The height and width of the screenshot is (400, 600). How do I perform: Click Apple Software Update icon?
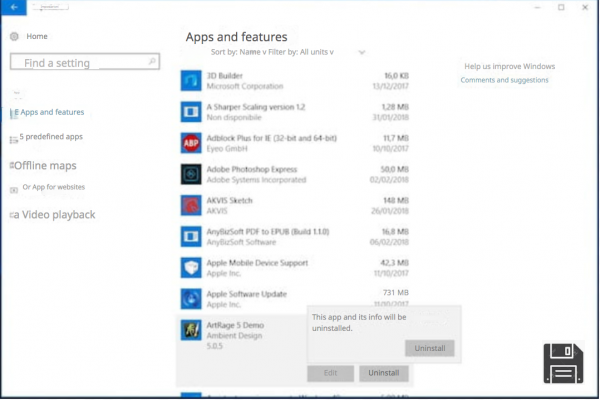[x=191, y=299]
